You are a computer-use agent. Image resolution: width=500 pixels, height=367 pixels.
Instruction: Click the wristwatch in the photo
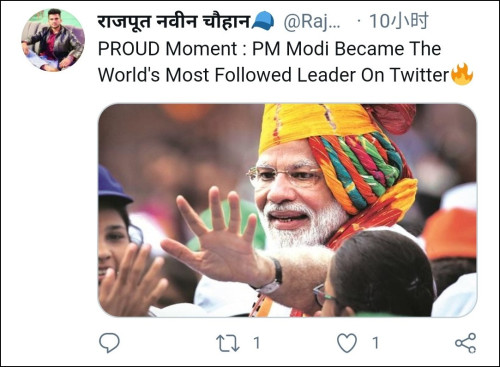point(271,278)
